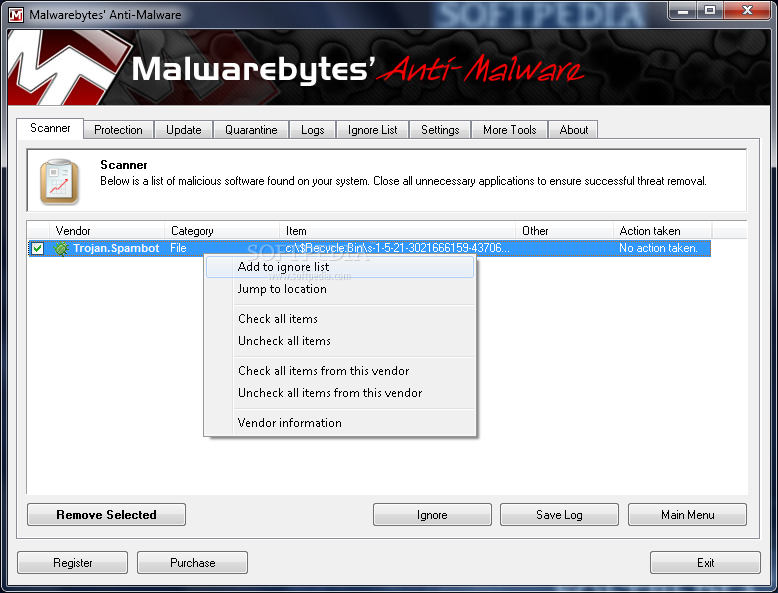This screenshot has height=593, width=778.
Task: Choose Add to ignore list
Action: (340, 267)
